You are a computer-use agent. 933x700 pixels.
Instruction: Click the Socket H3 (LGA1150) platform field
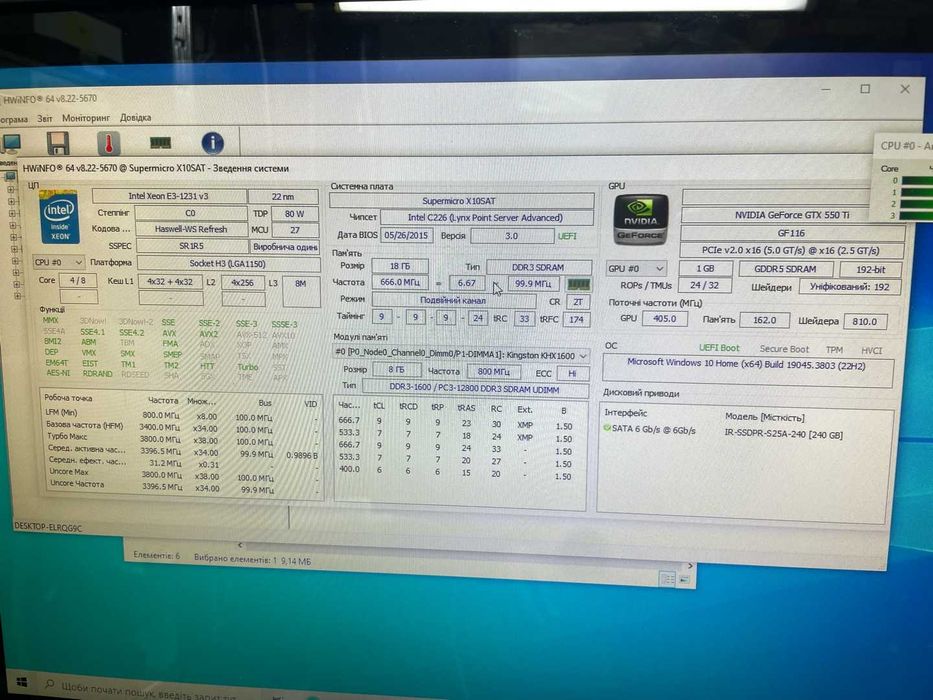coord(228,263)
